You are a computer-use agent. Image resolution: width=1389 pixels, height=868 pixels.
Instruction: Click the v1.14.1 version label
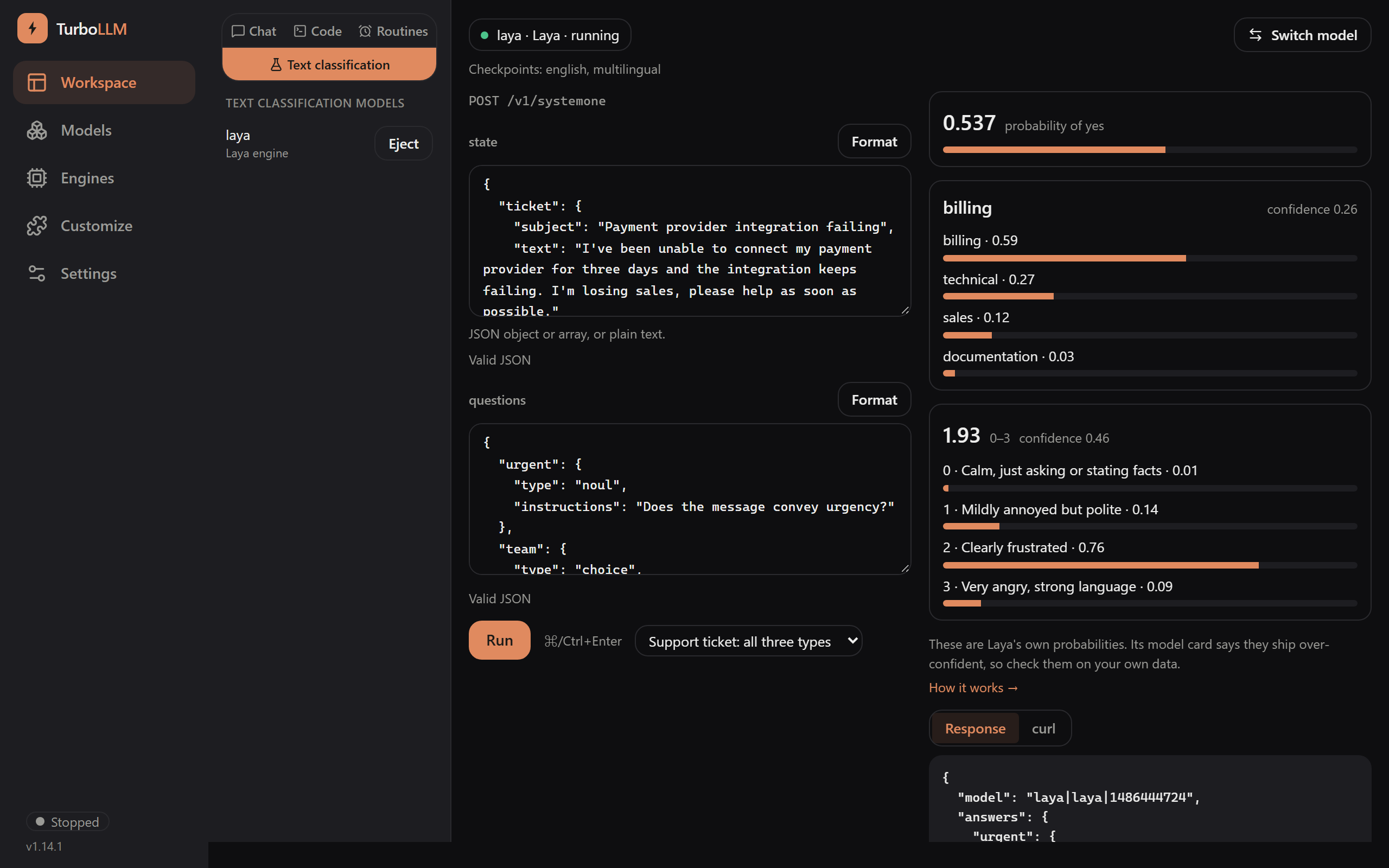pyautogui.click(x=44, y=846)
